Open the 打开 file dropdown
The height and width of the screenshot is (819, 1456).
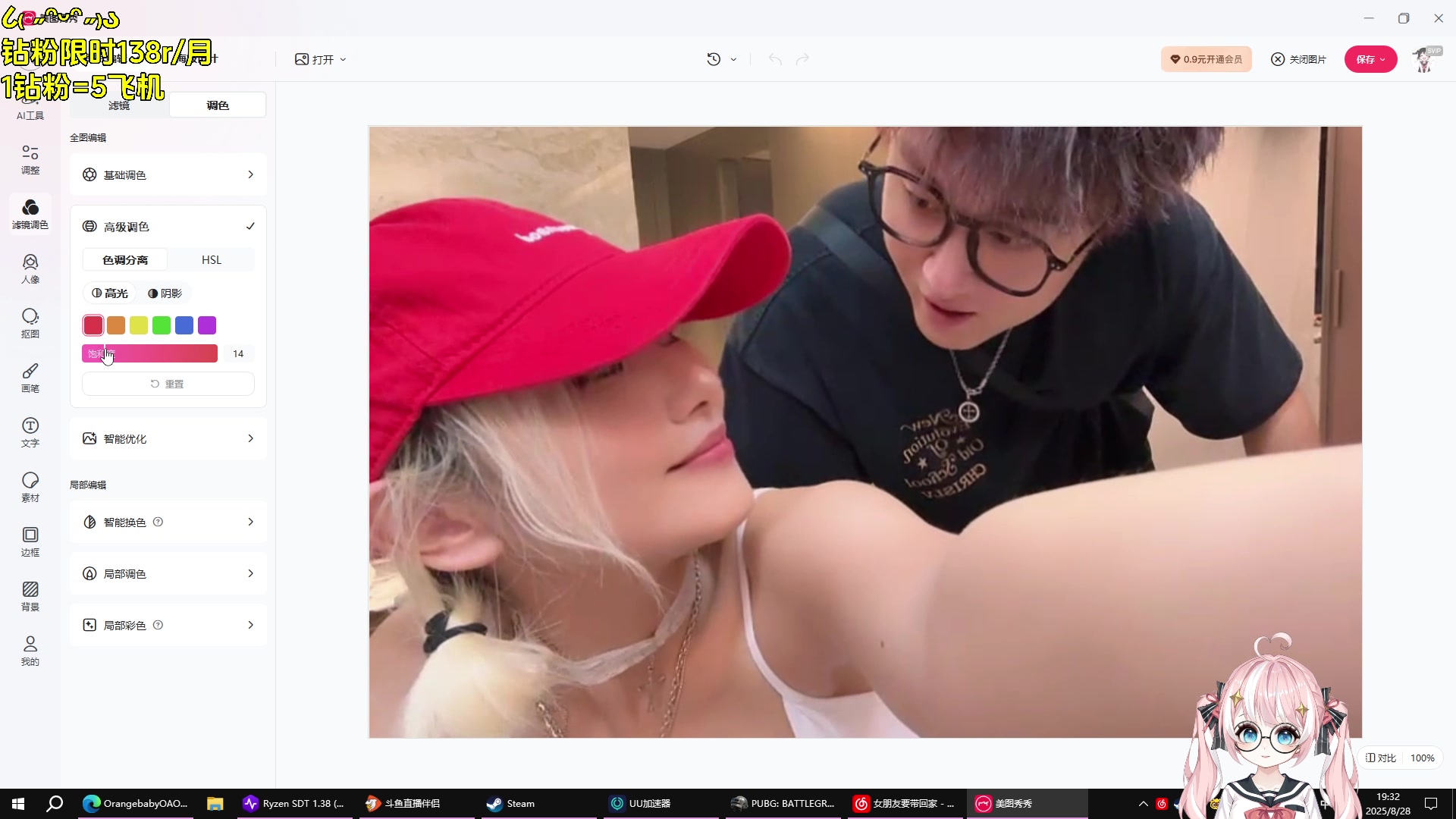(x=321, y=59)
